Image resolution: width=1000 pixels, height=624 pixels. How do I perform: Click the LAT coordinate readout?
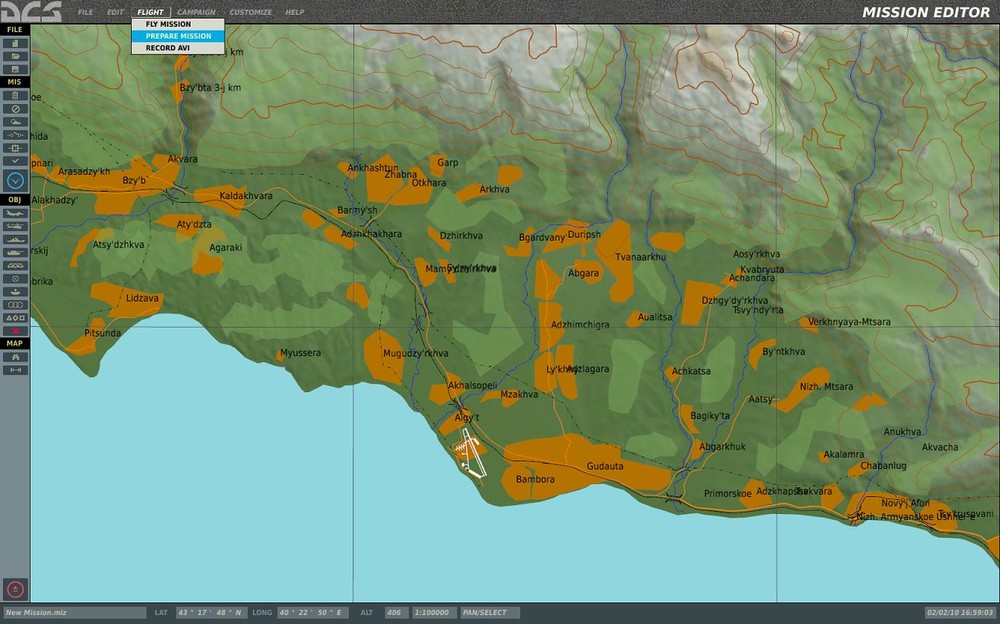212,613
